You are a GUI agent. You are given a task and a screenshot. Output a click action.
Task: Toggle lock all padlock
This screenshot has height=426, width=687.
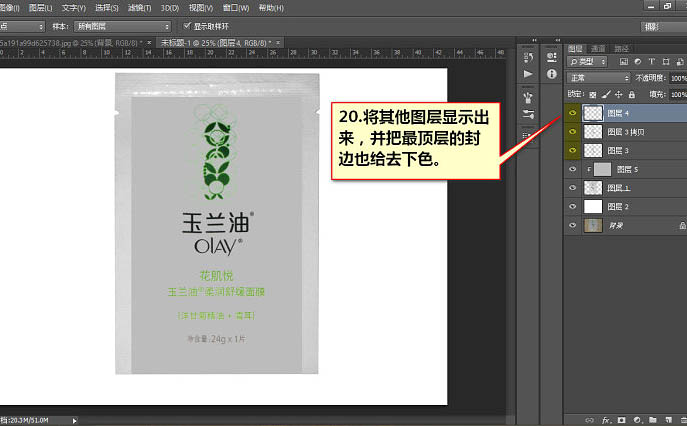[631, 94]
